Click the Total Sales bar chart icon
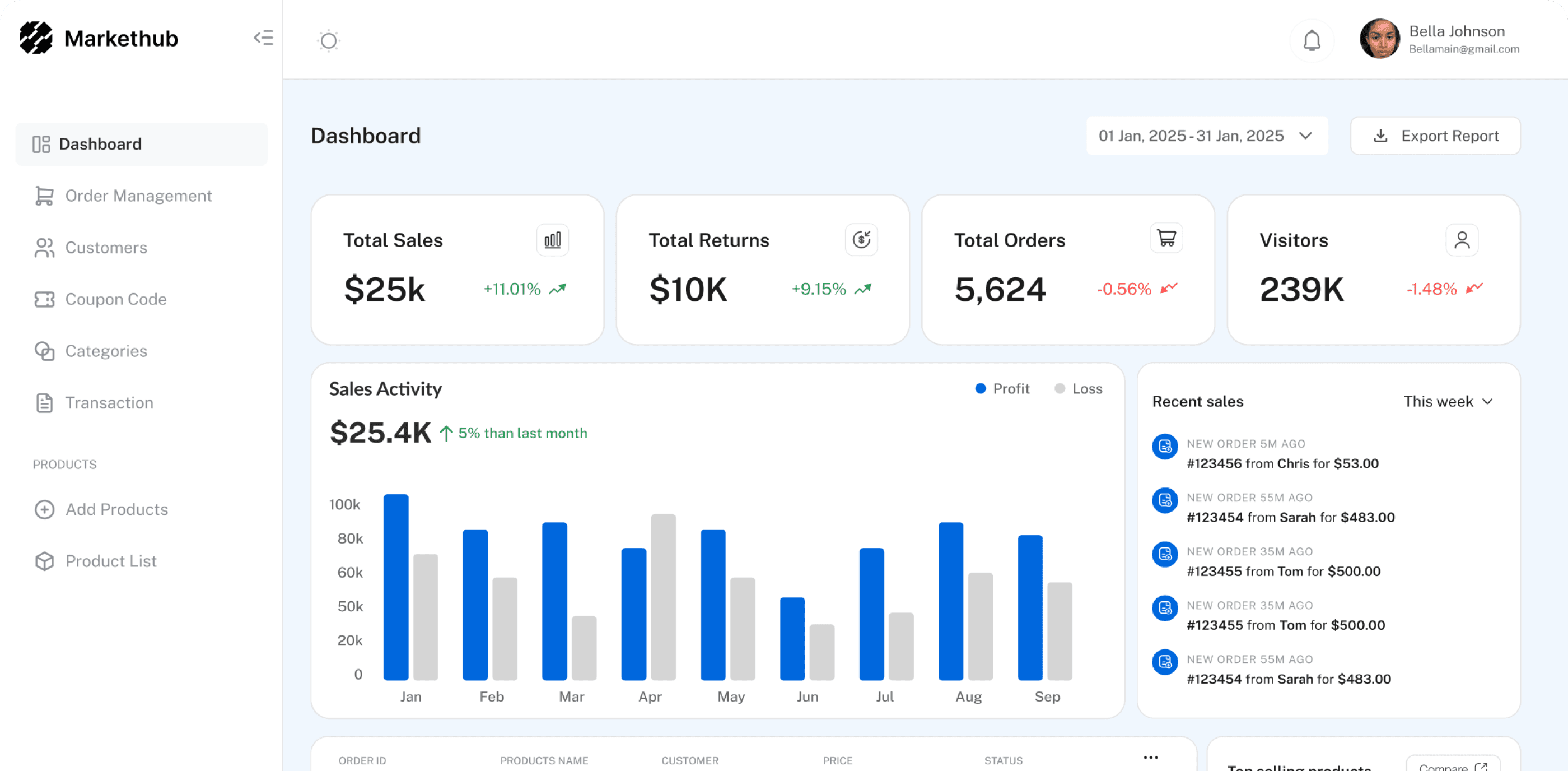 (552, 240)
